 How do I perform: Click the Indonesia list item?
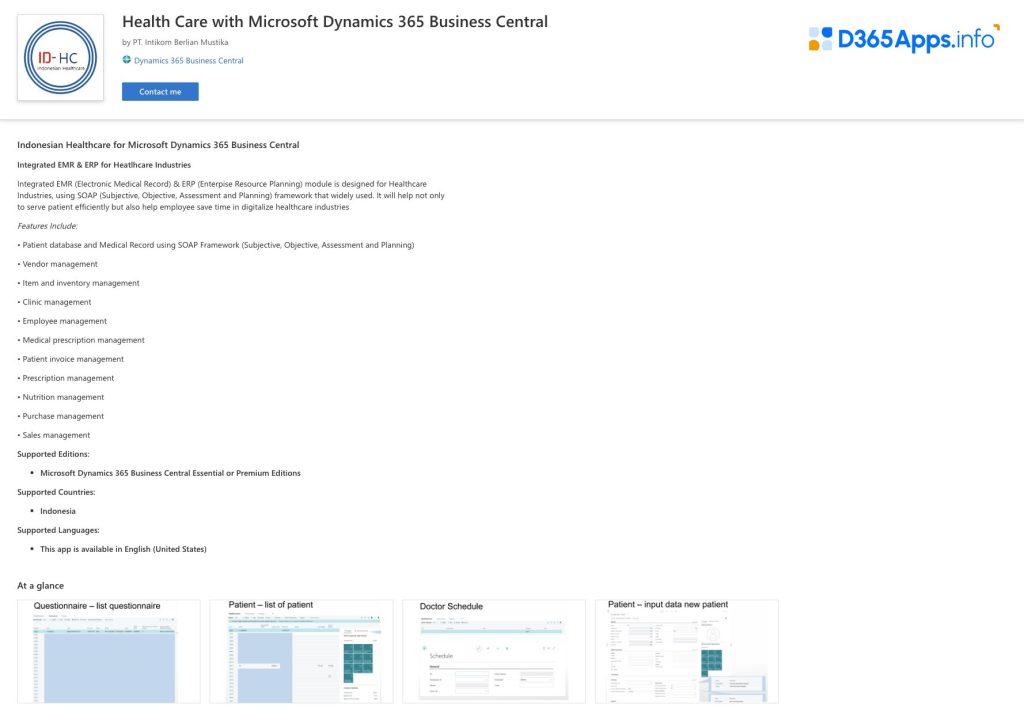tap(58, 511)
